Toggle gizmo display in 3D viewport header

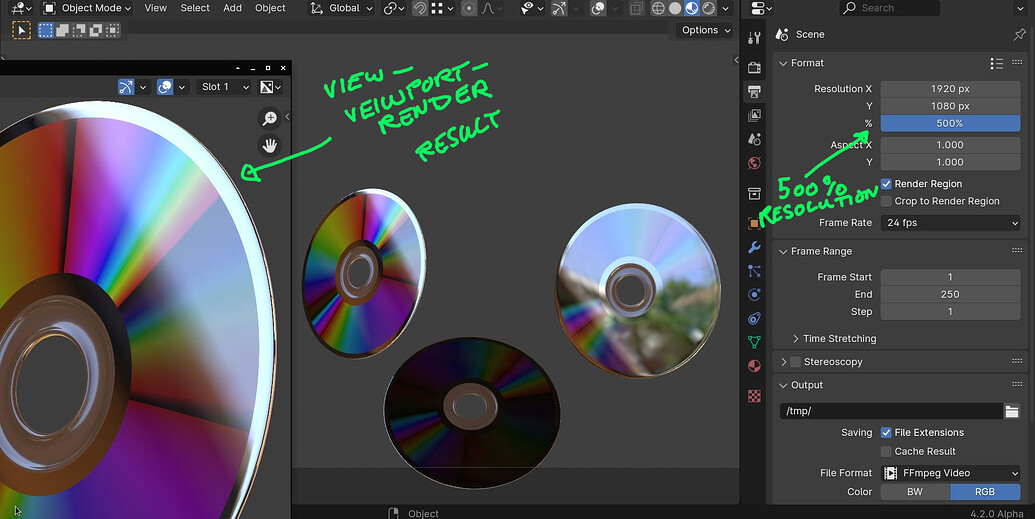click(559, 8)
